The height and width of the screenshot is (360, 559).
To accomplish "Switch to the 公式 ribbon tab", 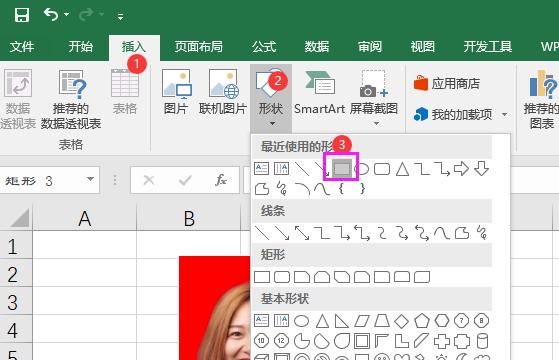I will [264, 47].
